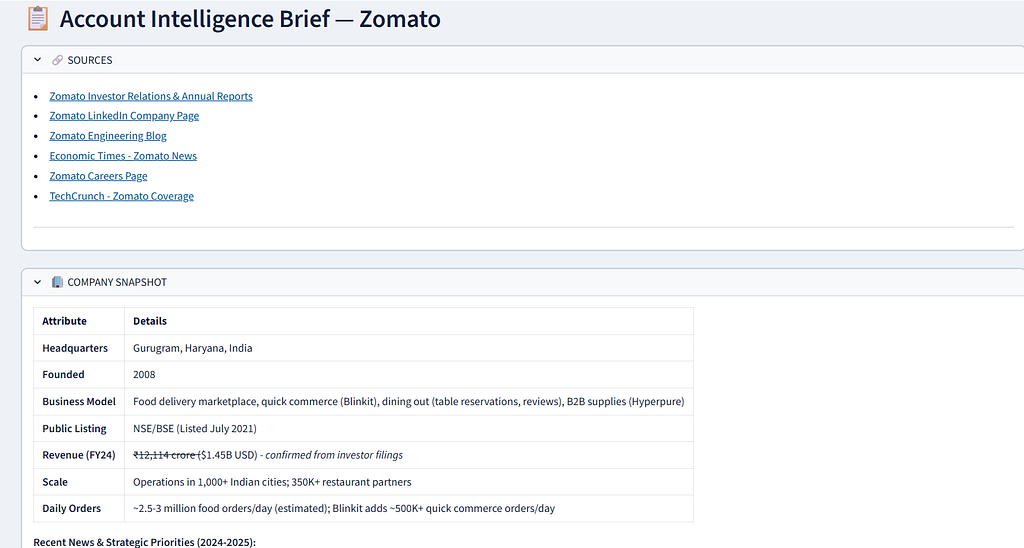Click the Operations in 1,000+ Indian cities cell
Image resolution: width=1024 pixels, height=548 pixels.
point(409,482)
